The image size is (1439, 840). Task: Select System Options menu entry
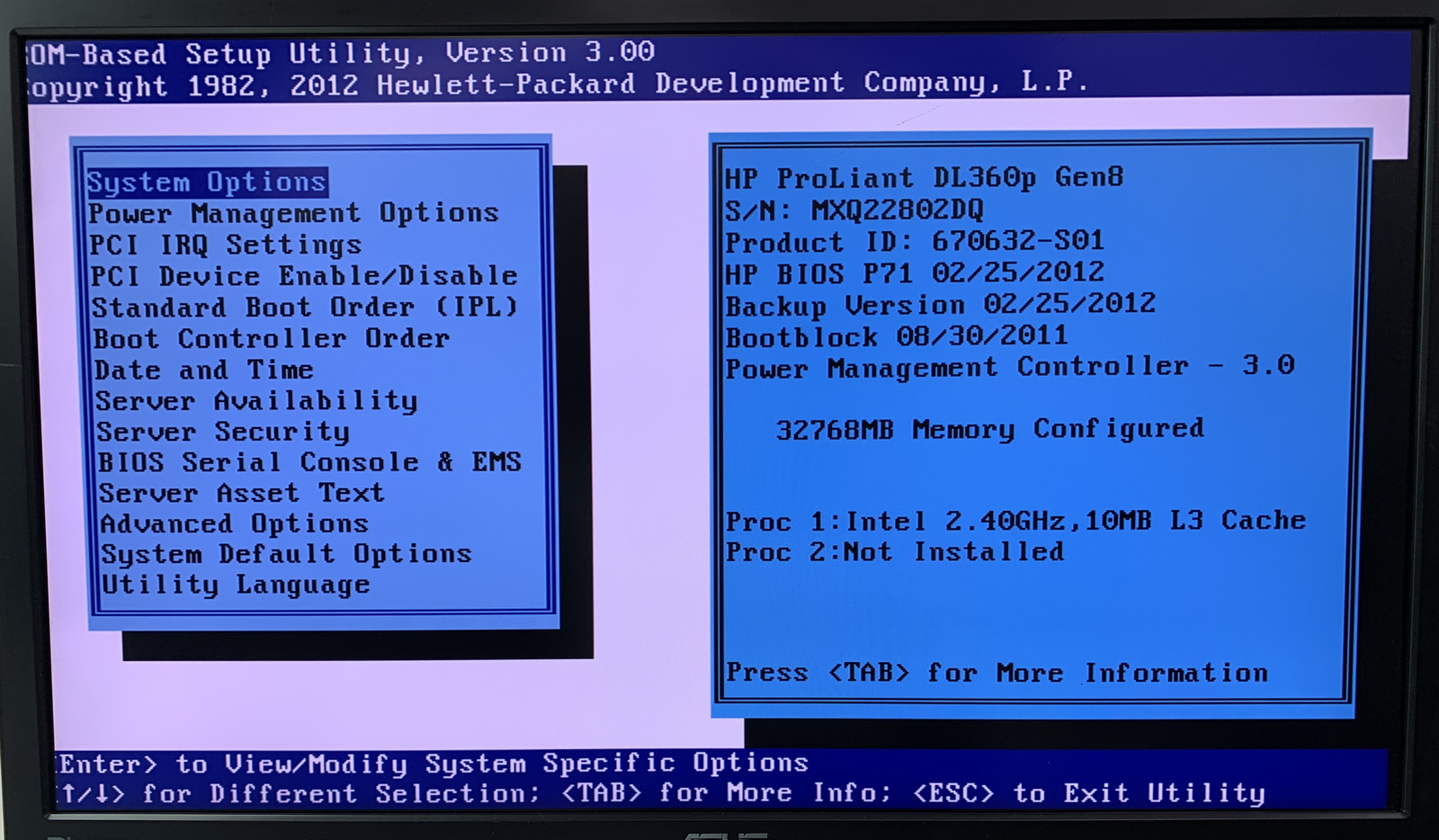point(207,182)
